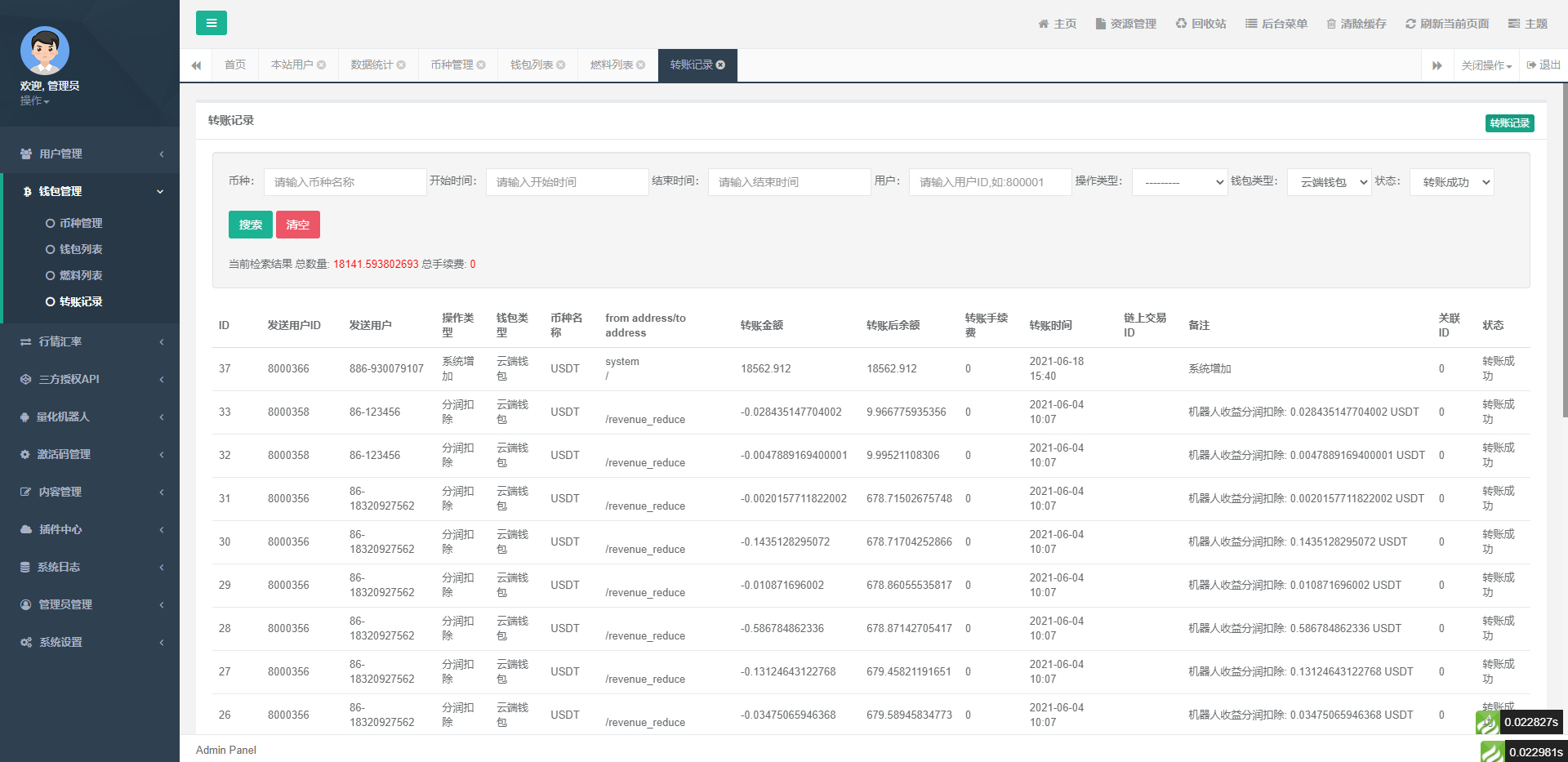Click the red 清空 clear button
This screenshot has width=1568, height=762.
pos(297,224)
